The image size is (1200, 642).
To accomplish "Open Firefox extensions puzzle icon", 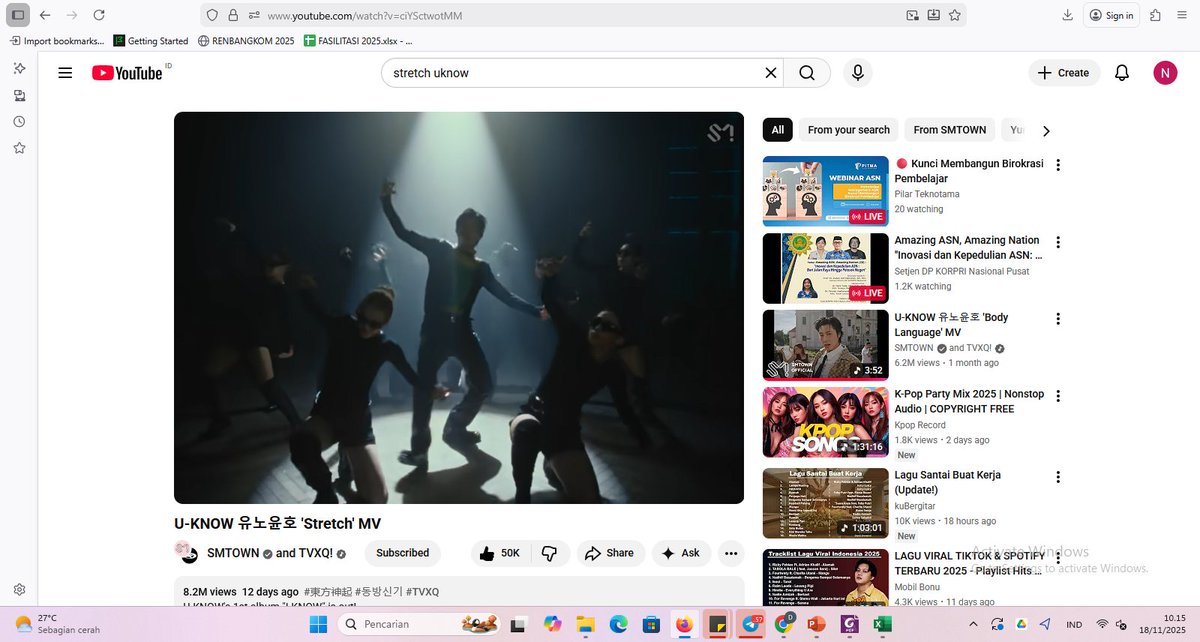I will click(1155, 15).
